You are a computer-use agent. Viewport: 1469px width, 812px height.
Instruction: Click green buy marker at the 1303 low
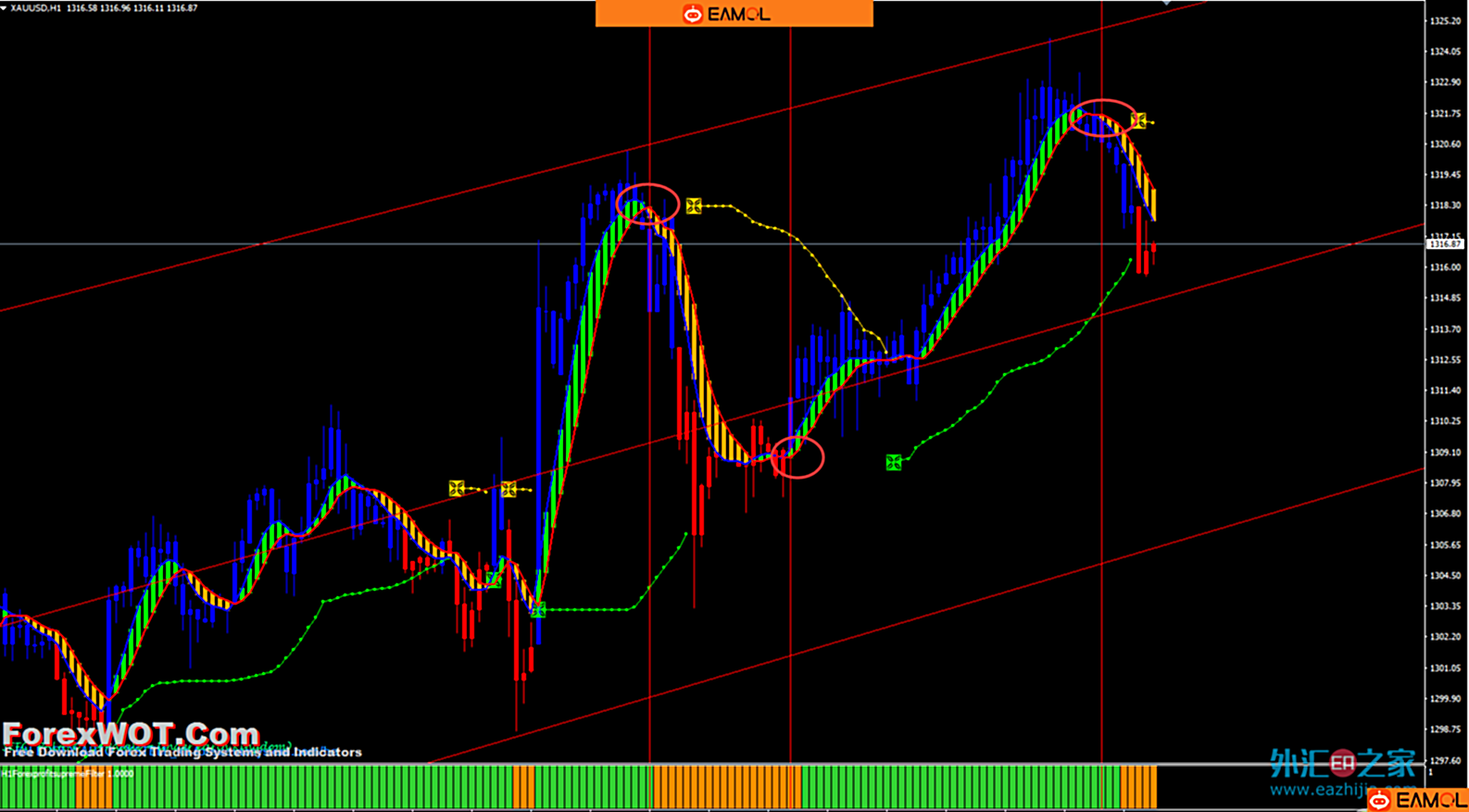point(538,609)
